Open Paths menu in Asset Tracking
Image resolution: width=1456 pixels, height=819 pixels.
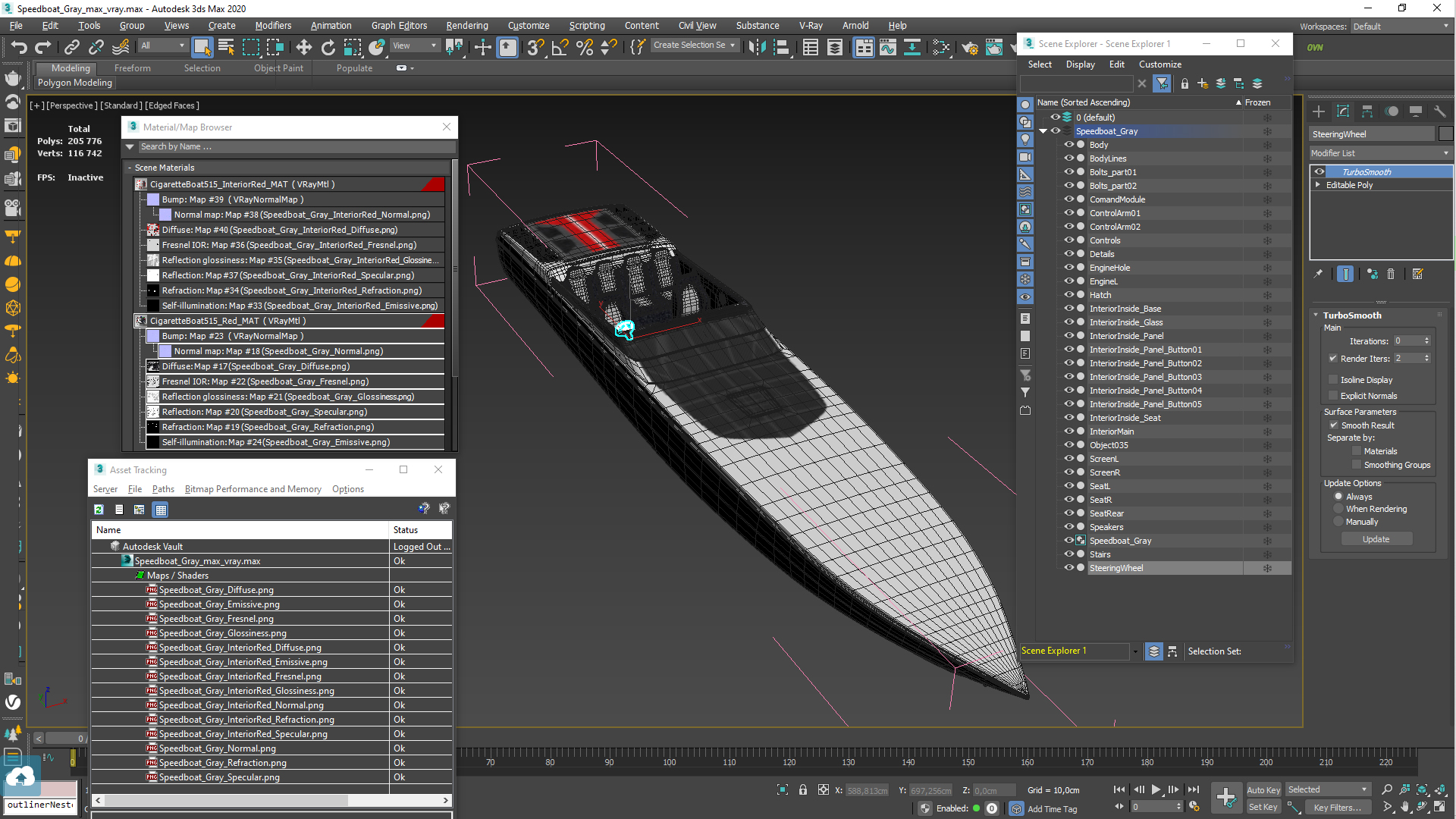[163, 489]
